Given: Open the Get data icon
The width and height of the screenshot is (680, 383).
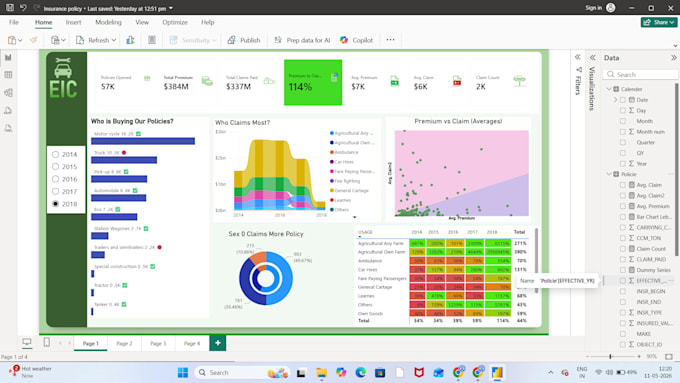Looking at the screenshot, I should pos(56,40).
